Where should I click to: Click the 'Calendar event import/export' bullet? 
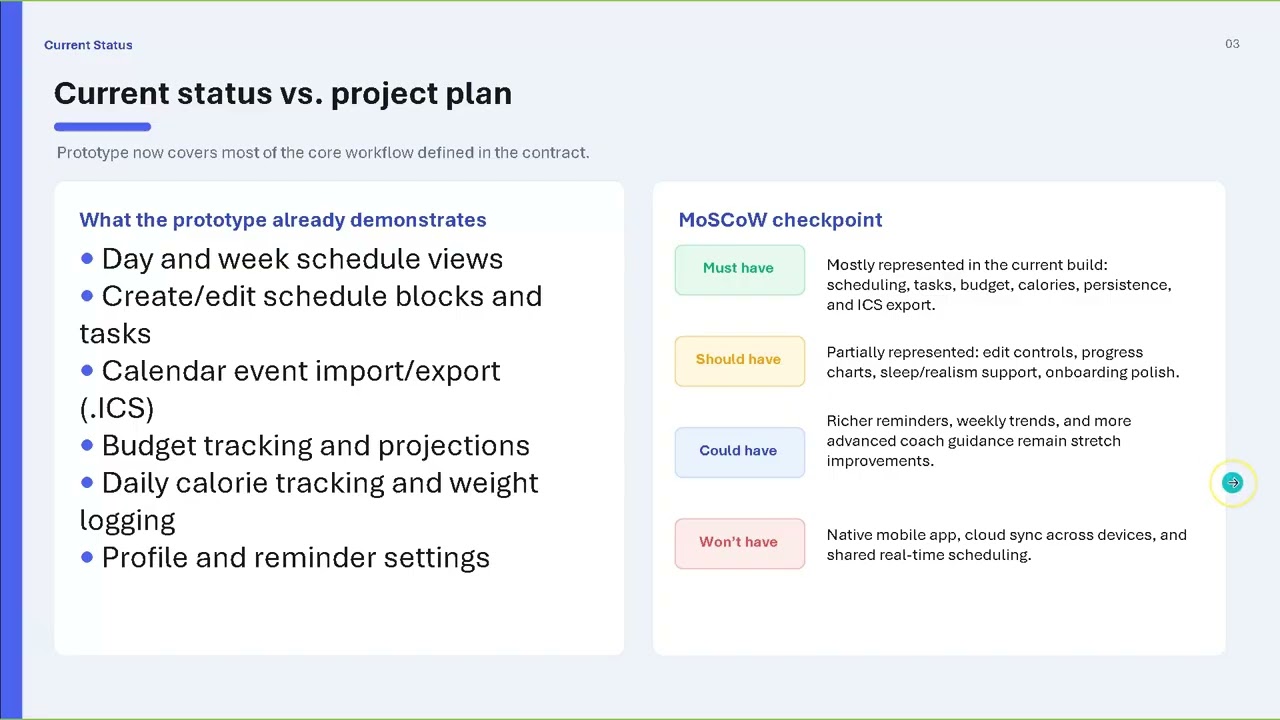tap(290, 389)
